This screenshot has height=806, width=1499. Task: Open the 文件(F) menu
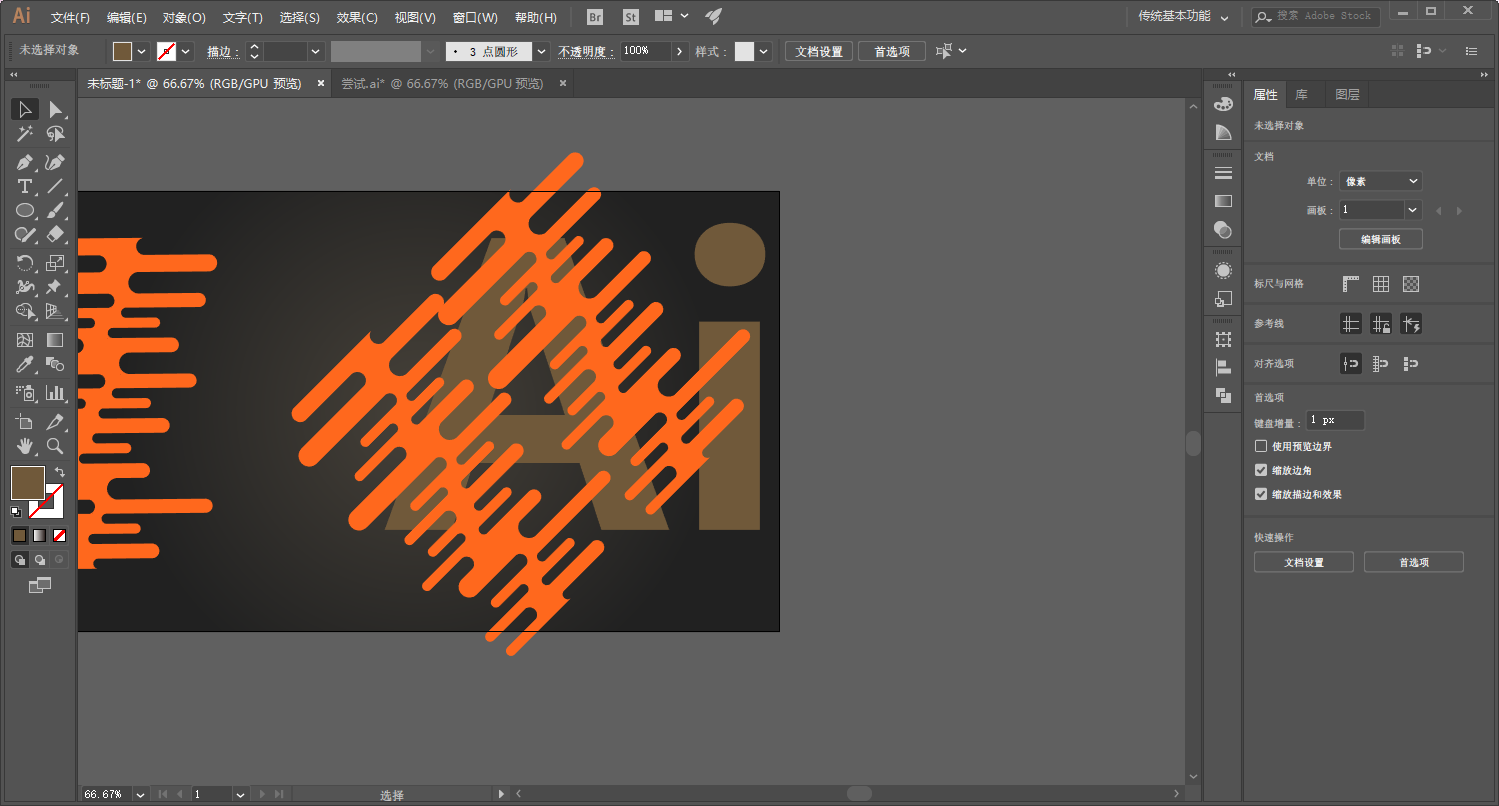point(70,17)
